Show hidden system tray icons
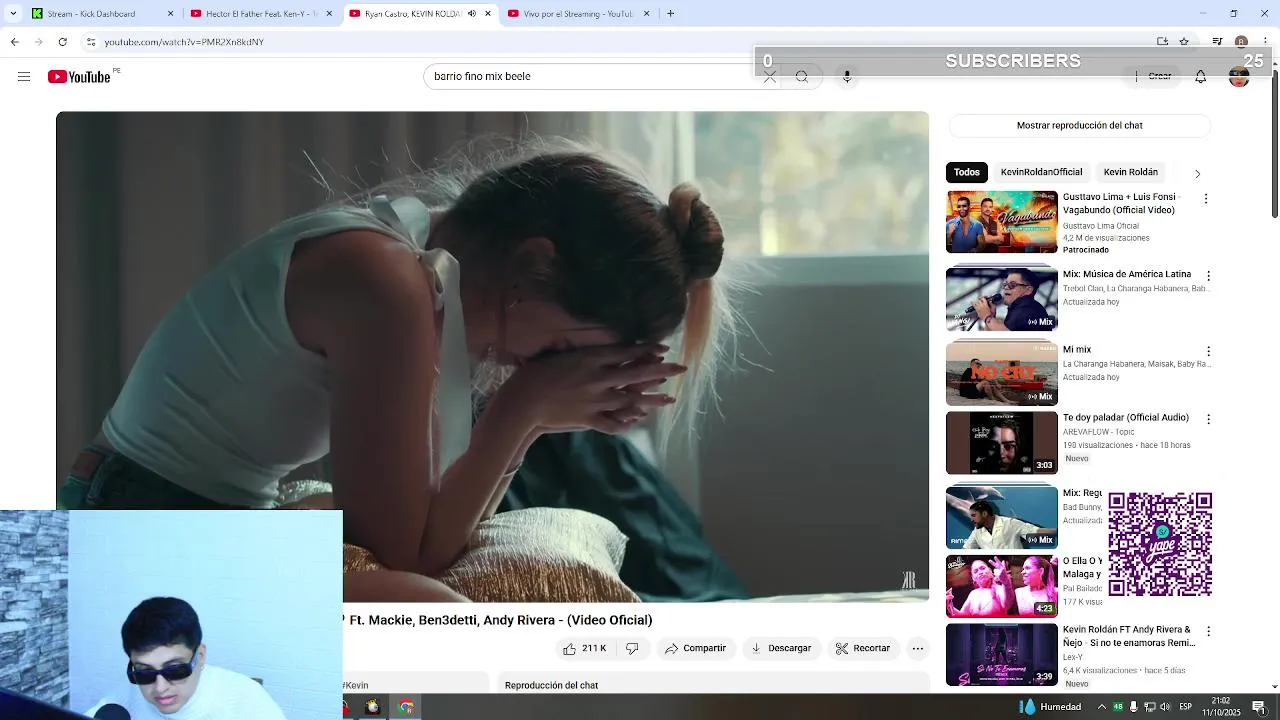This screenshot has height=720, width=1280. pyautogui.click(x=1102, y=707)
